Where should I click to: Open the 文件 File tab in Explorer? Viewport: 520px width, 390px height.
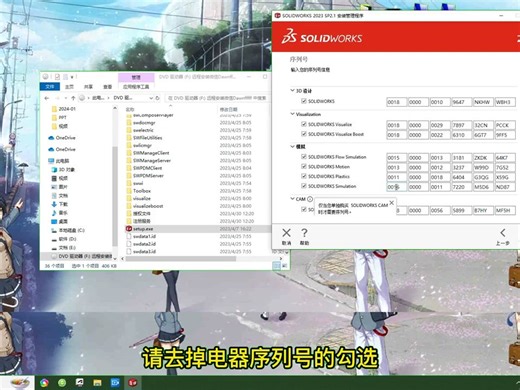(x=50, y=87)
